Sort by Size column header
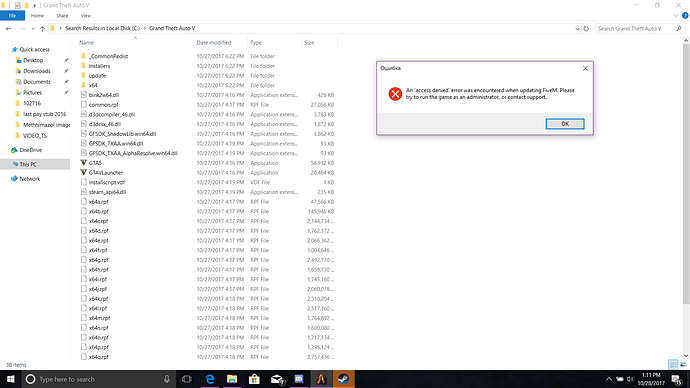 pyautogui.click(x=309, y=43)
